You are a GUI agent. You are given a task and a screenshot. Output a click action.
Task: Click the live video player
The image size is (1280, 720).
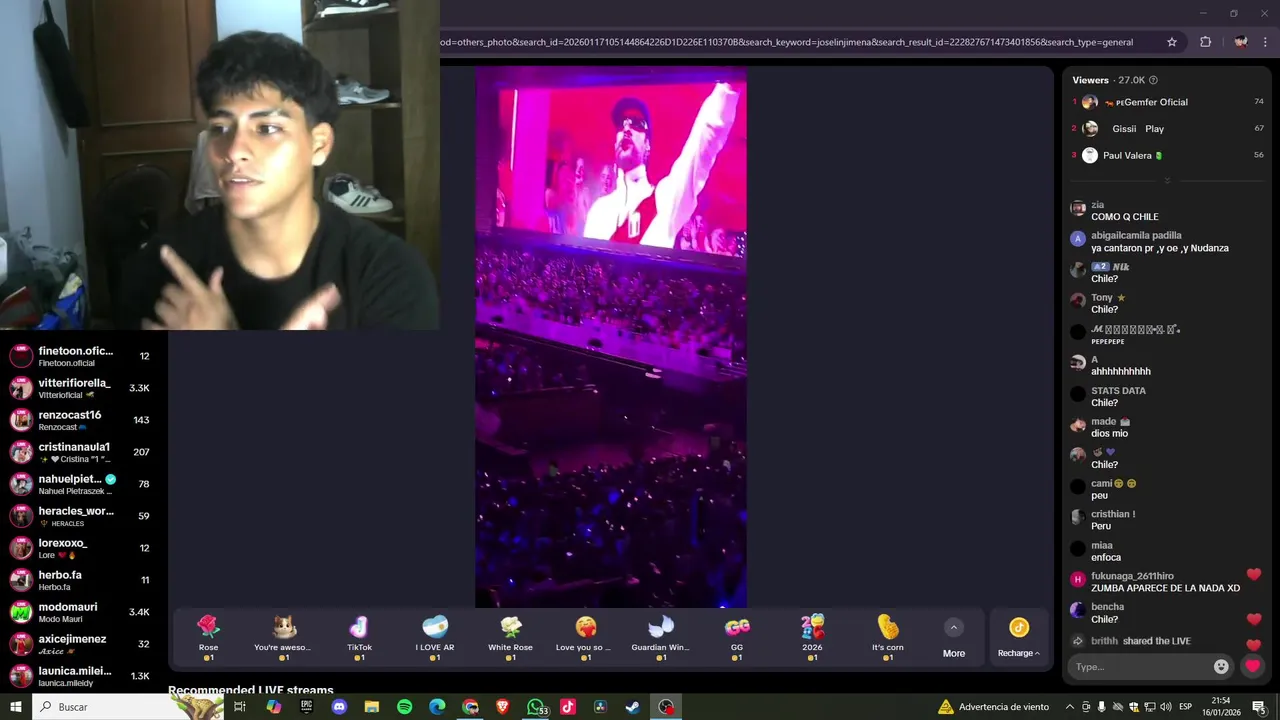click(611, 337)
